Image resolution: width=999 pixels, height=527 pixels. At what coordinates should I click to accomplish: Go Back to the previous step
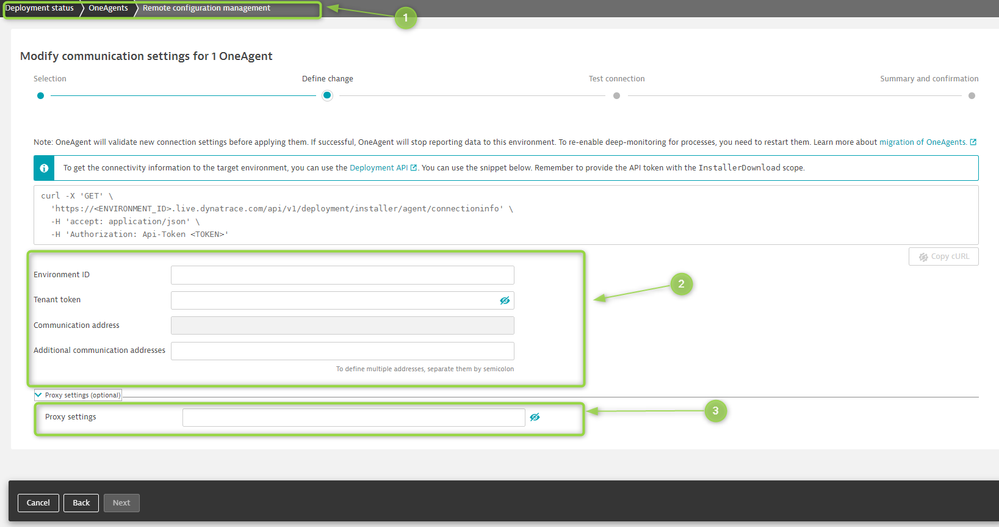click(x=81, y=503)
